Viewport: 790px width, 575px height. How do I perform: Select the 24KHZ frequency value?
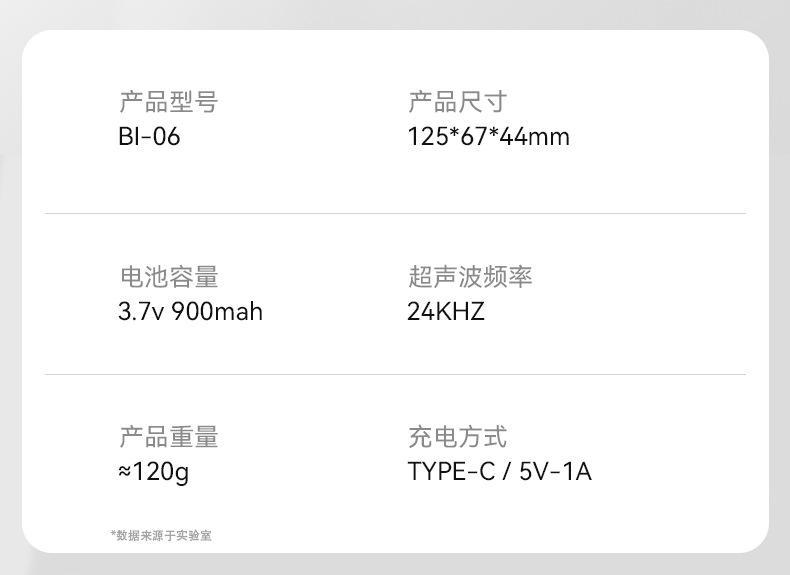(x=446, y=312)
